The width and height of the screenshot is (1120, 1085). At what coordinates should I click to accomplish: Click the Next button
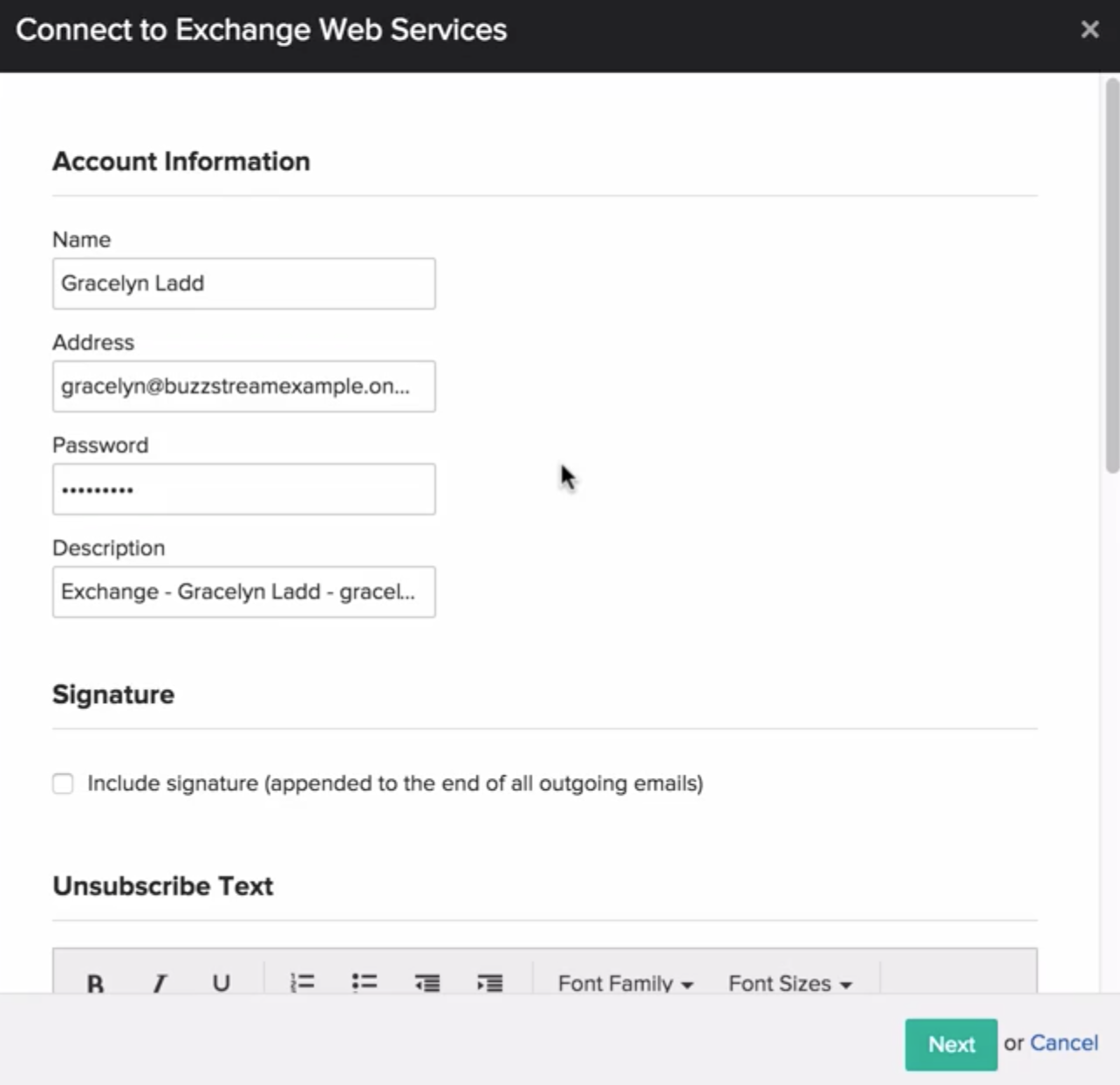(x=951, y=1044)
